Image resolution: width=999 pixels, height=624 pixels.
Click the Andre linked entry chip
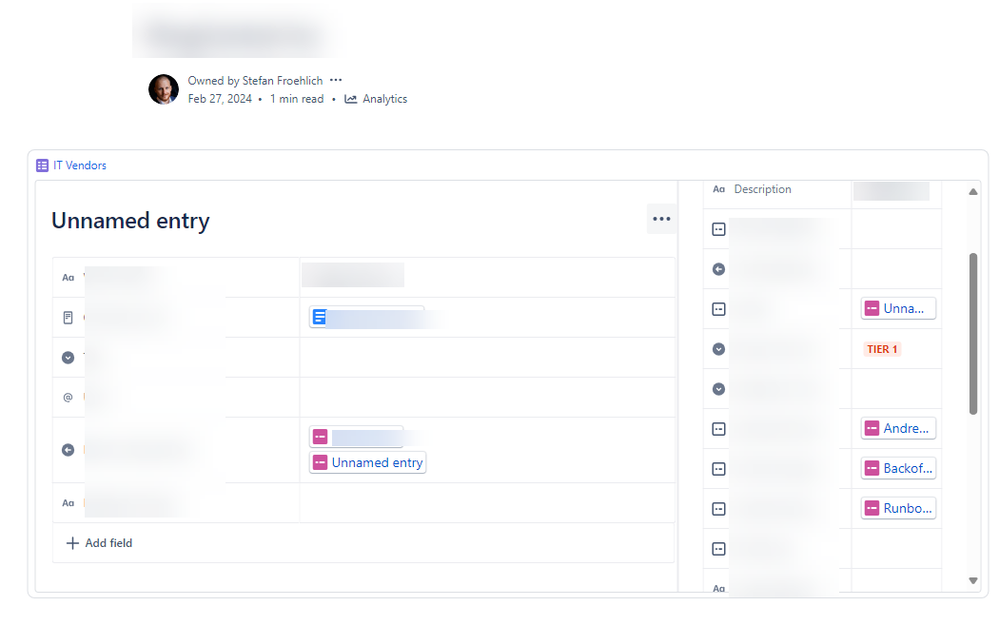pyautogui.click(x=897, y=428)
